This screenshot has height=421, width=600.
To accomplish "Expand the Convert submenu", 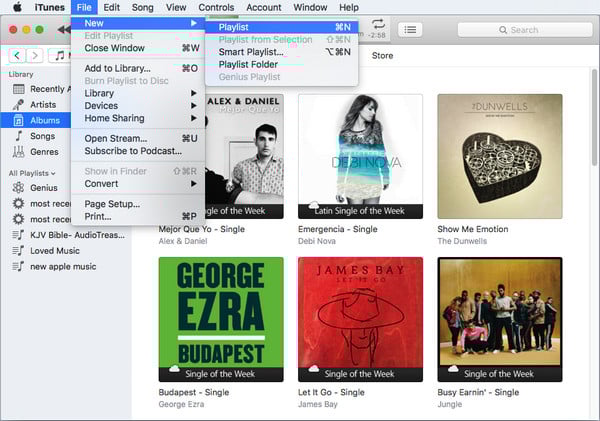I will [x=138, y=184].
